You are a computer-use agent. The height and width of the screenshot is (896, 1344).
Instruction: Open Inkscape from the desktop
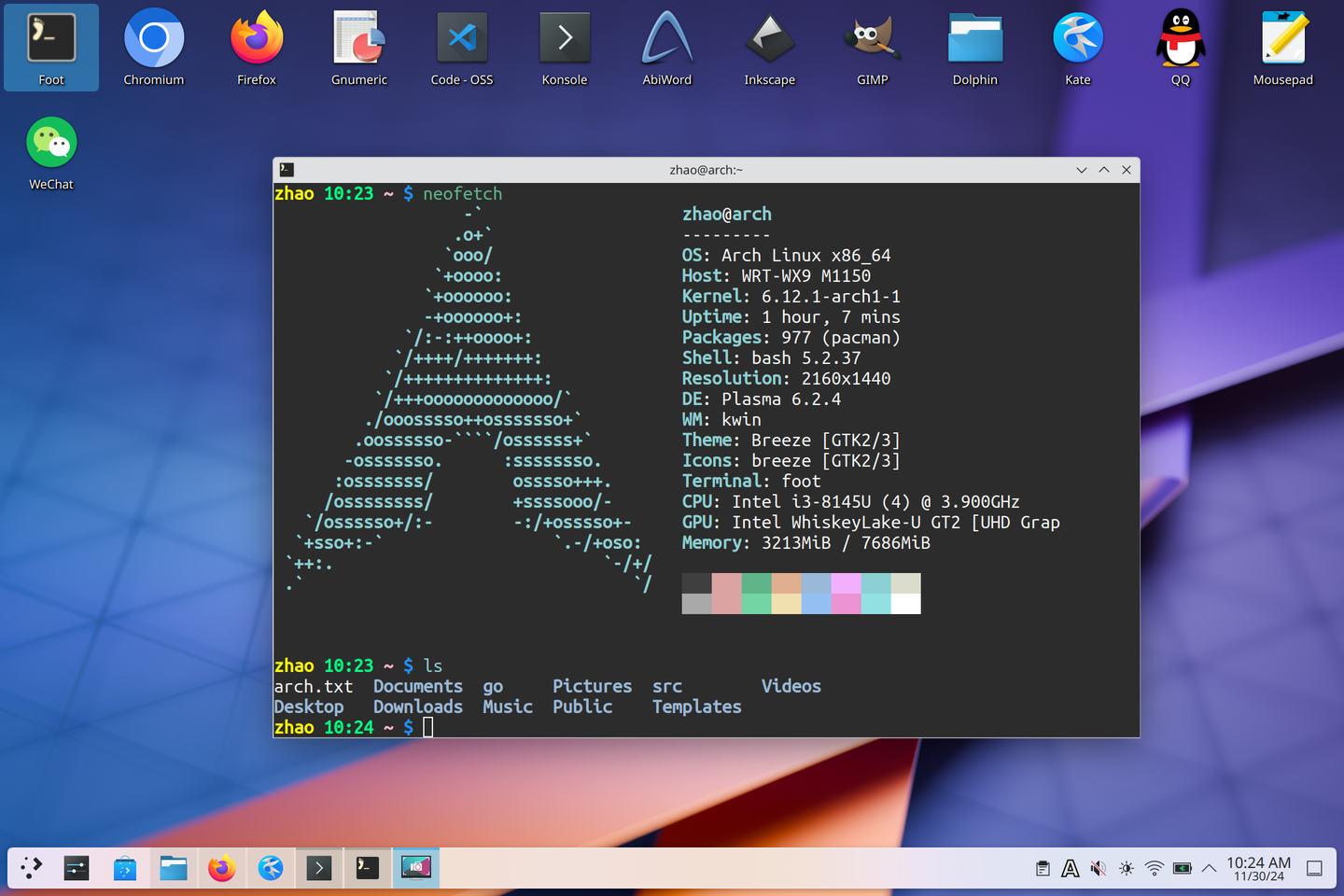[769, 39]
